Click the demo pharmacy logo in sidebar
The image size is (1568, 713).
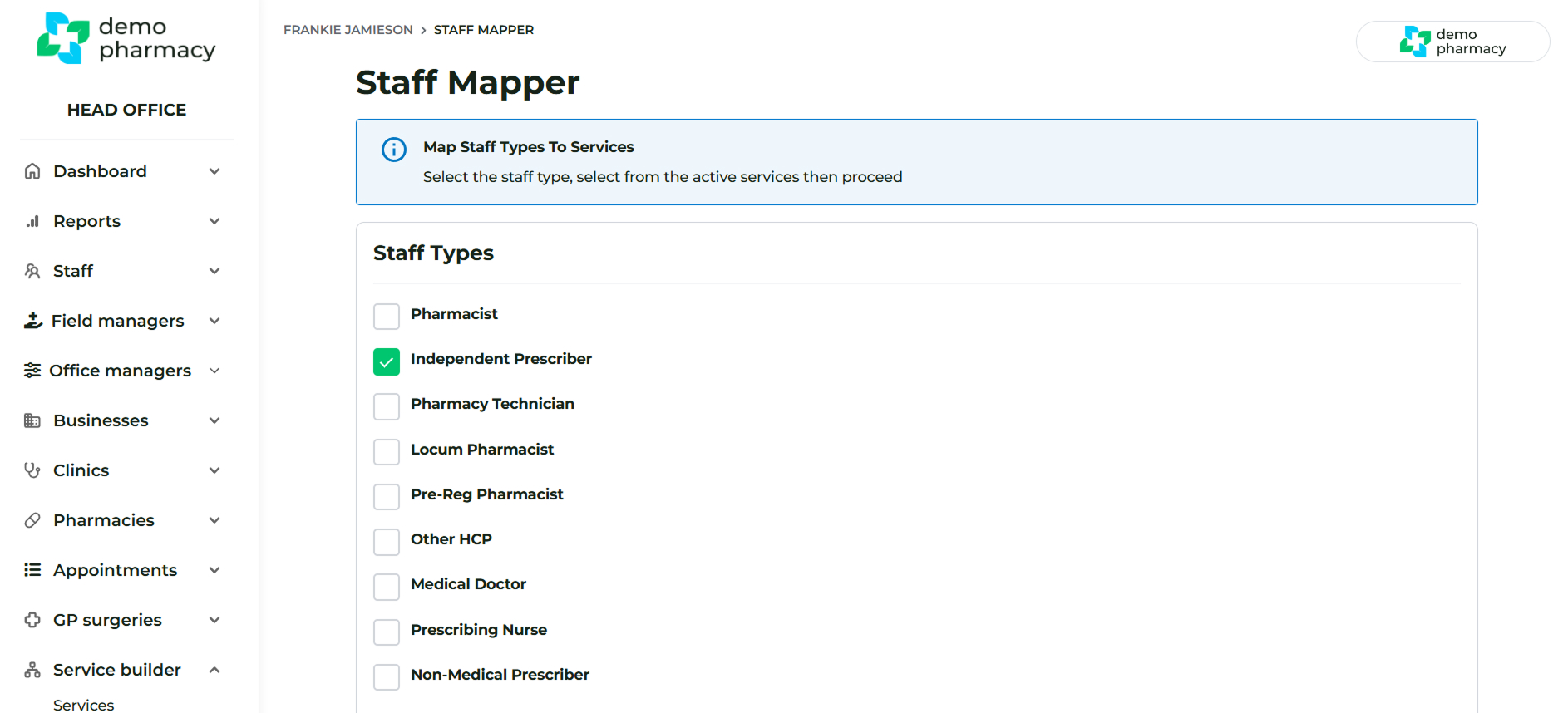126,39
